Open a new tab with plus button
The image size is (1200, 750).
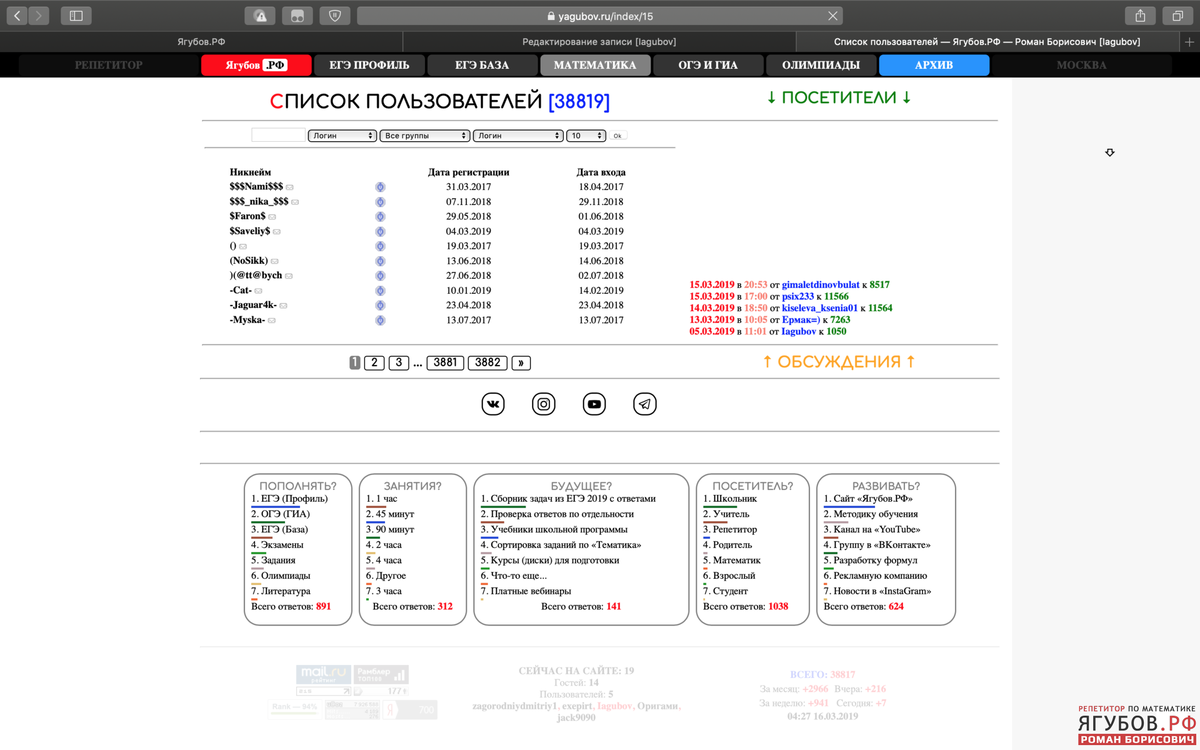pos(1189,42)
